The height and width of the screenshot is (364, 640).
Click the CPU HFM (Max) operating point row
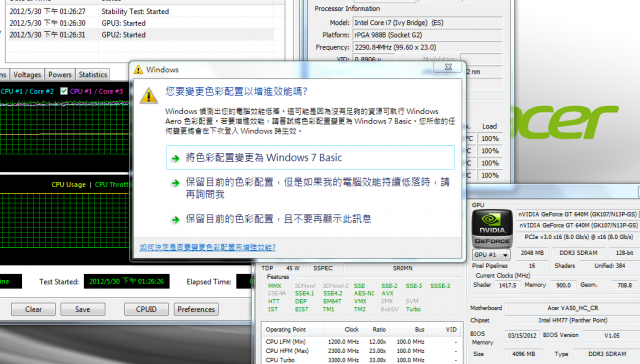(x=361, y=351)
